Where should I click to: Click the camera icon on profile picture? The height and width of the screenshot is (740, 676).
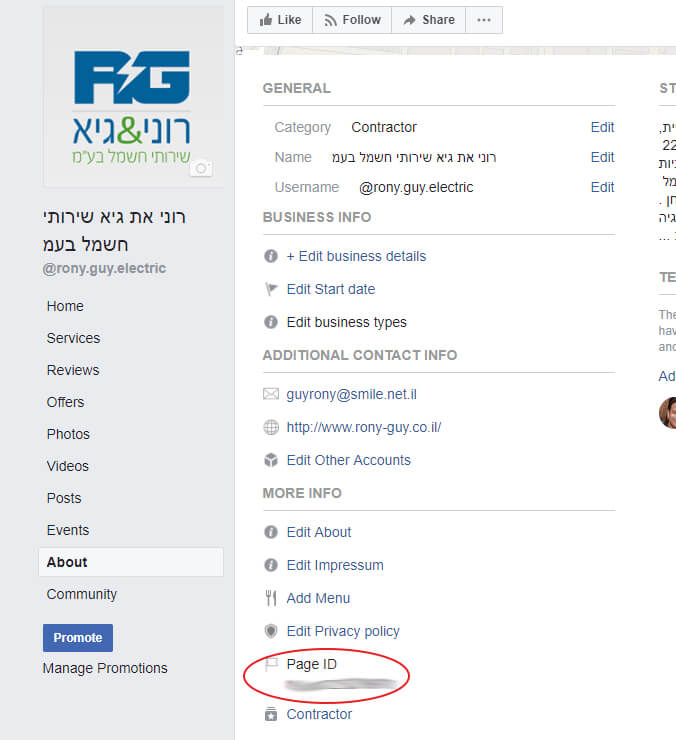pyautogui.click(x=202, y=168)
